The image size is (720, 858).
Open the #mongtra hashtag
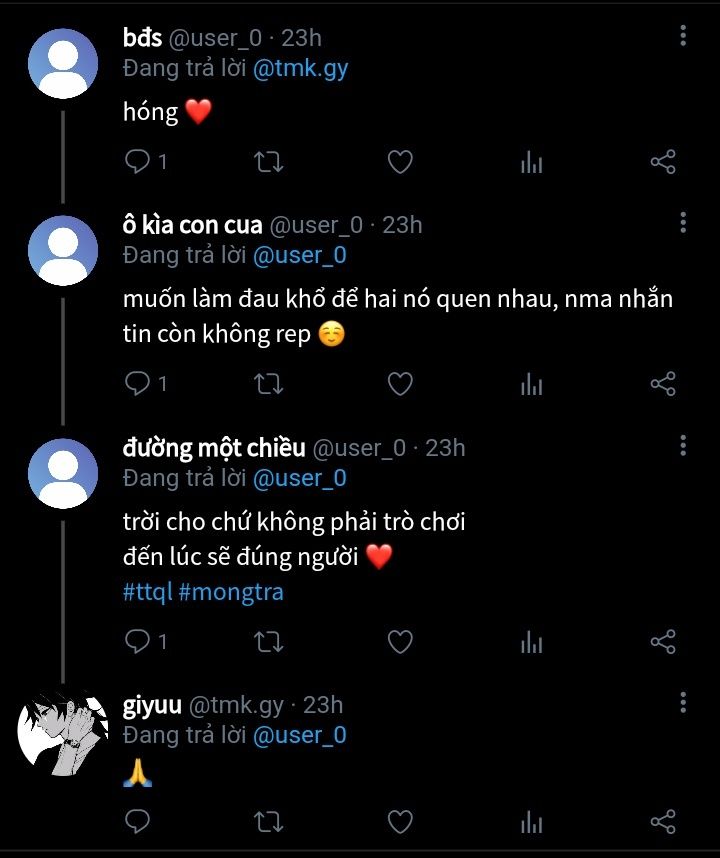(231, 592)
